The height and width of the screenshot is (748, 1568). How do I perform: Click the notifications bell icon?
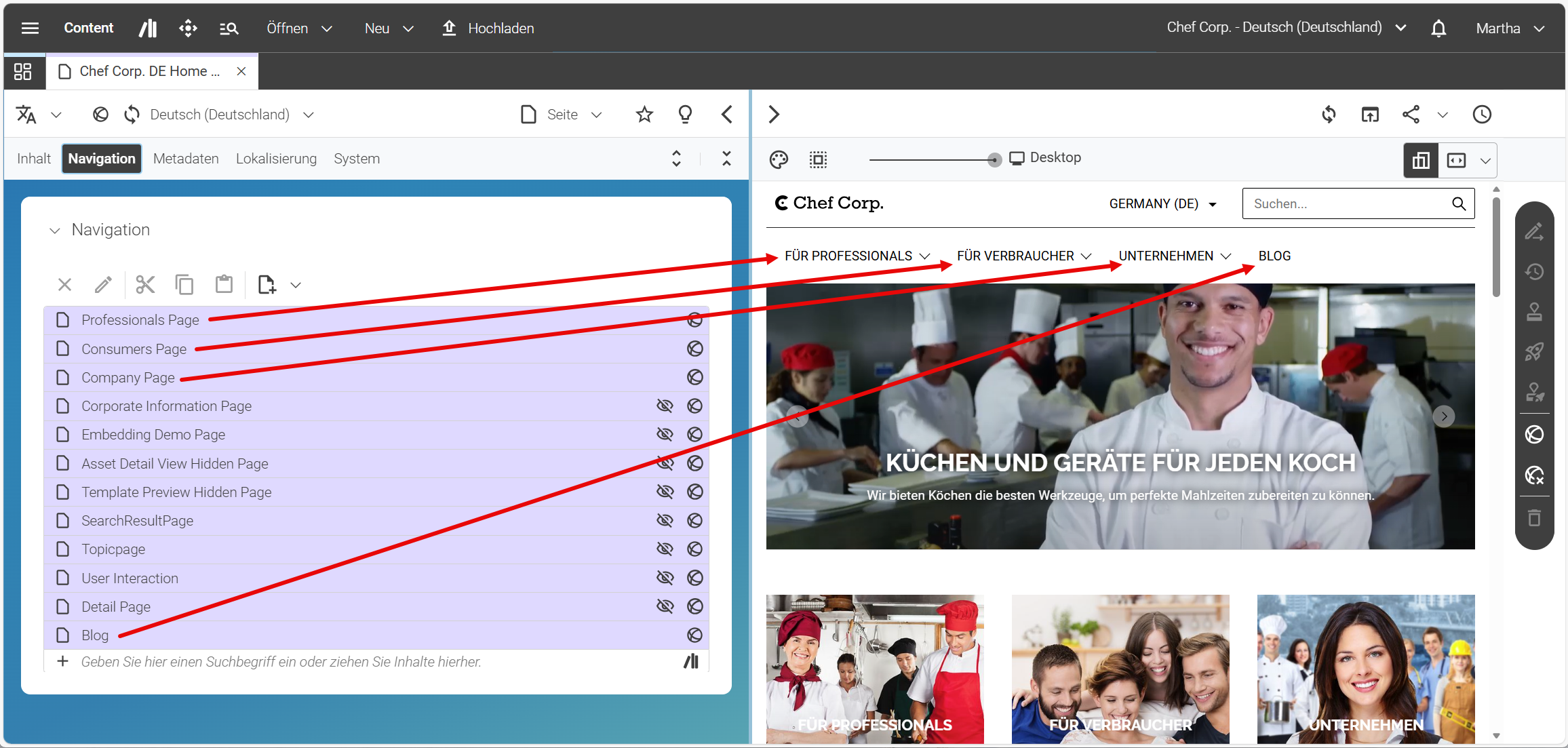[x=1438, y=28]
